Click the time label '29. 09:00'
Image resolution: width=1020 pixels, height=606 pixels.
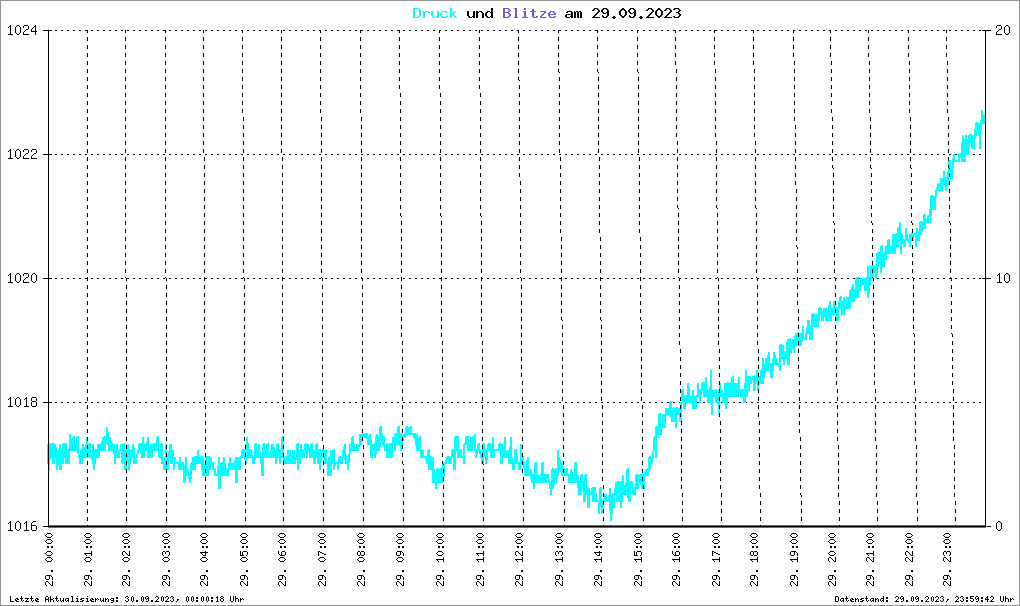point(401,560)
